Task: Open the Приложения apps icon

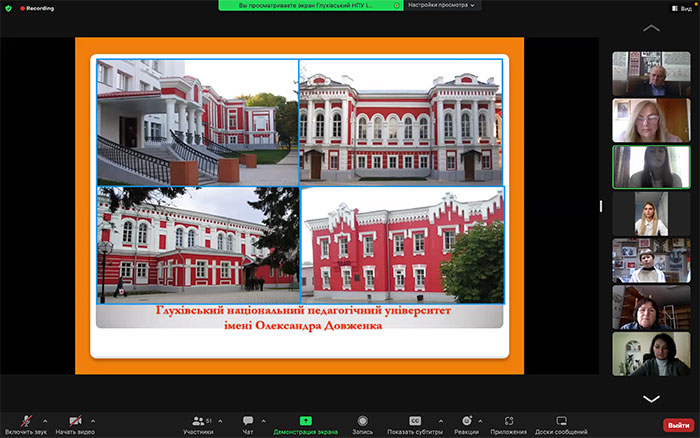Action: 508,421
